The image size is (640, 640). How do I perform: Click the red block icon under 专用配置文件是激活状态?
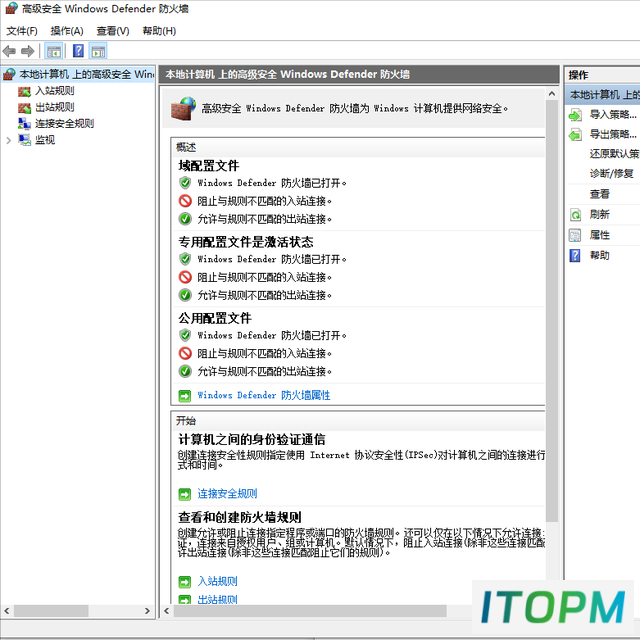click(x=185, y=277)
